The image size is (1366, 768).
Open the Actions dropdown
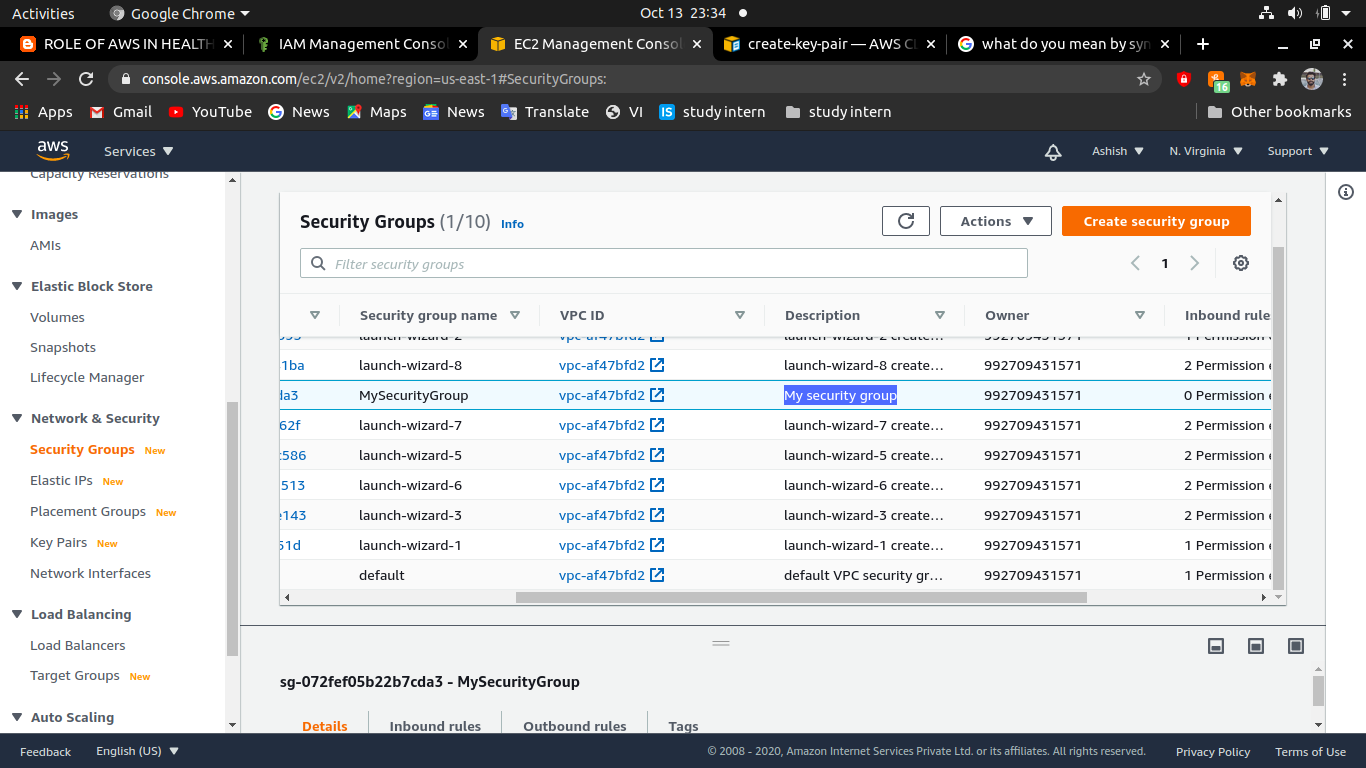click(995, 221)
